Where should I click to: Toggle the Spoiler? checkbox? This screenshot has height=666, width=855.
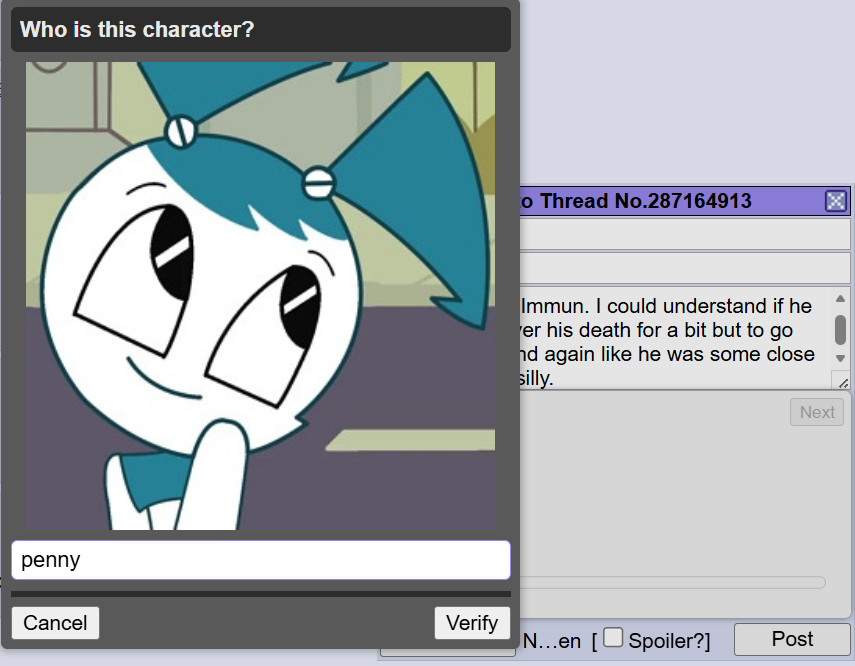[x=613, y=638]
